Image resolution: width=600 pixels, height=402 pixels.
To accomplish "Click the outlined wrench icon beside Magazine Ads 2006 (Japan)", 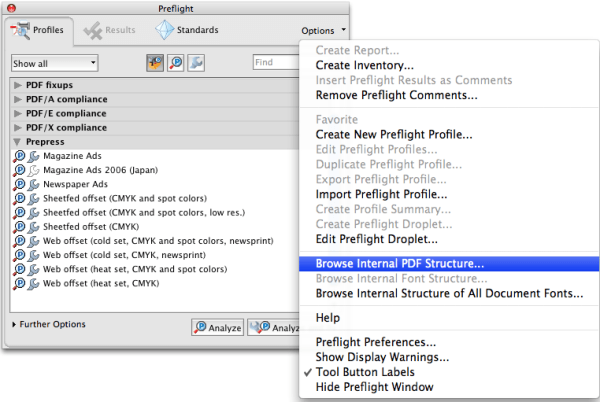I will click(34, 170).
